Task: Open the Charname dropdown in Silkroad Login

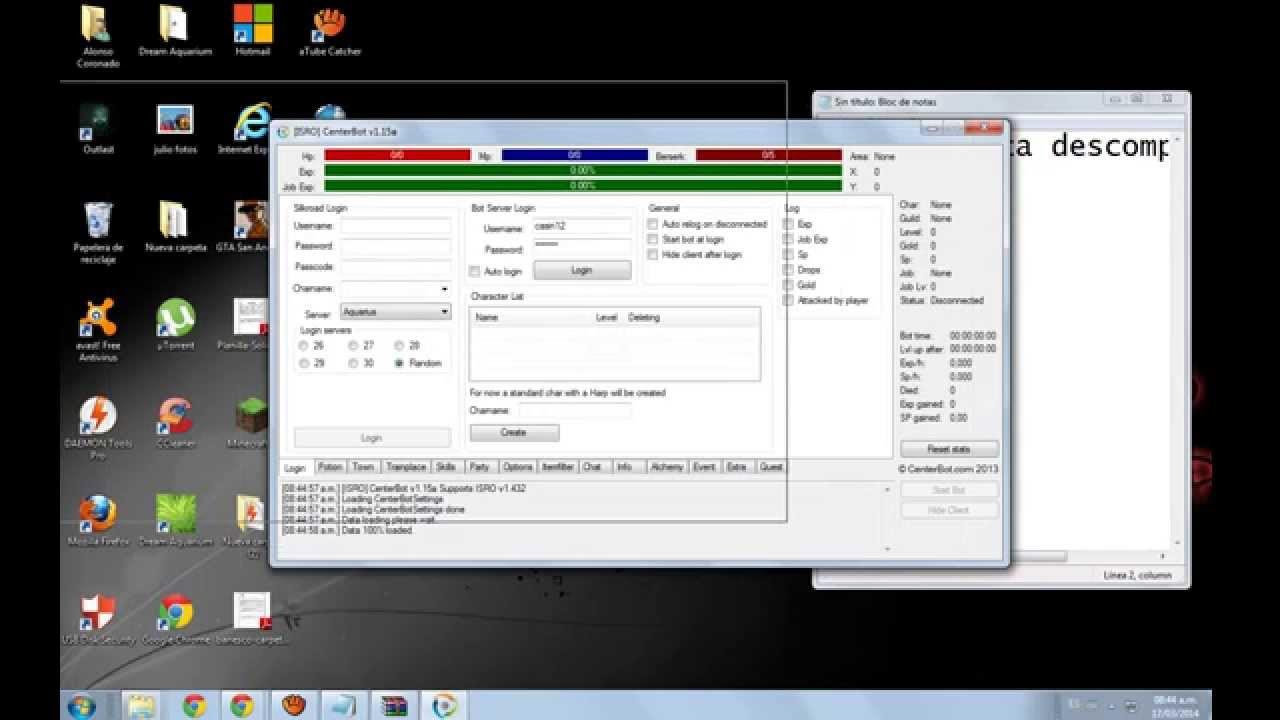Action: 445,289
